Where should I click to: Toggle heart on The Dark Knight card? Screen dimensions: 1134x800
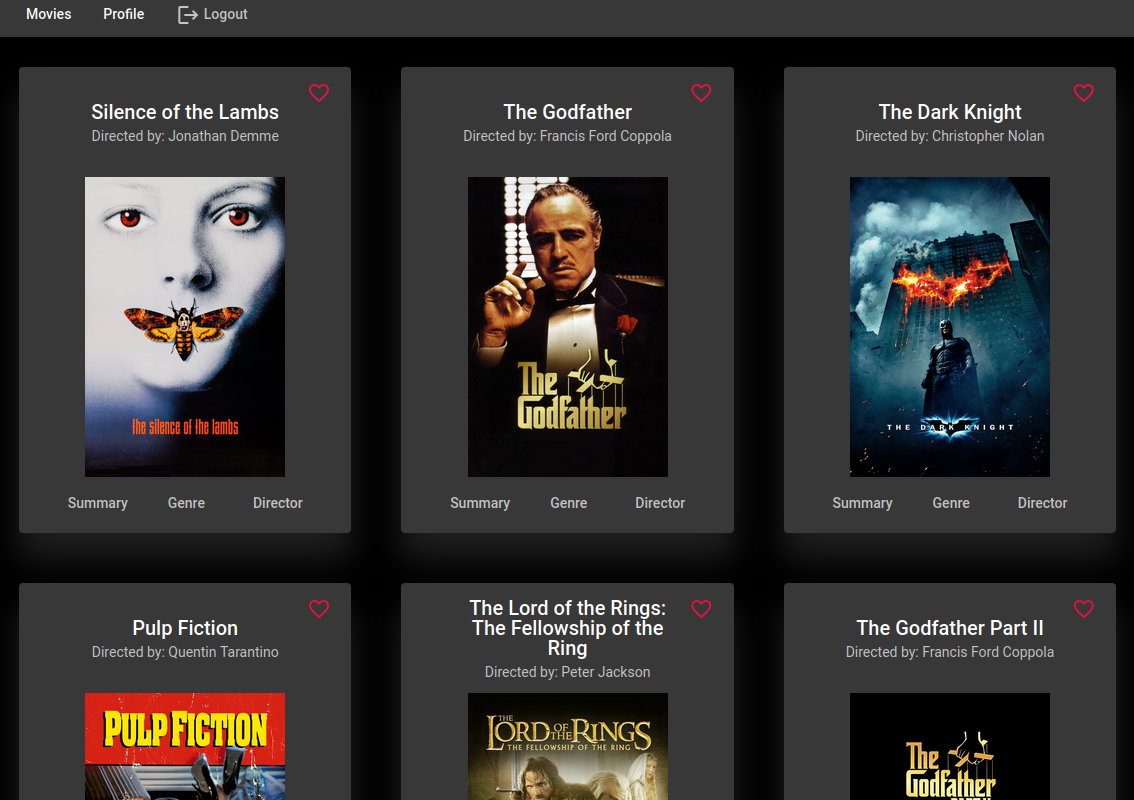pos(1083,93)
